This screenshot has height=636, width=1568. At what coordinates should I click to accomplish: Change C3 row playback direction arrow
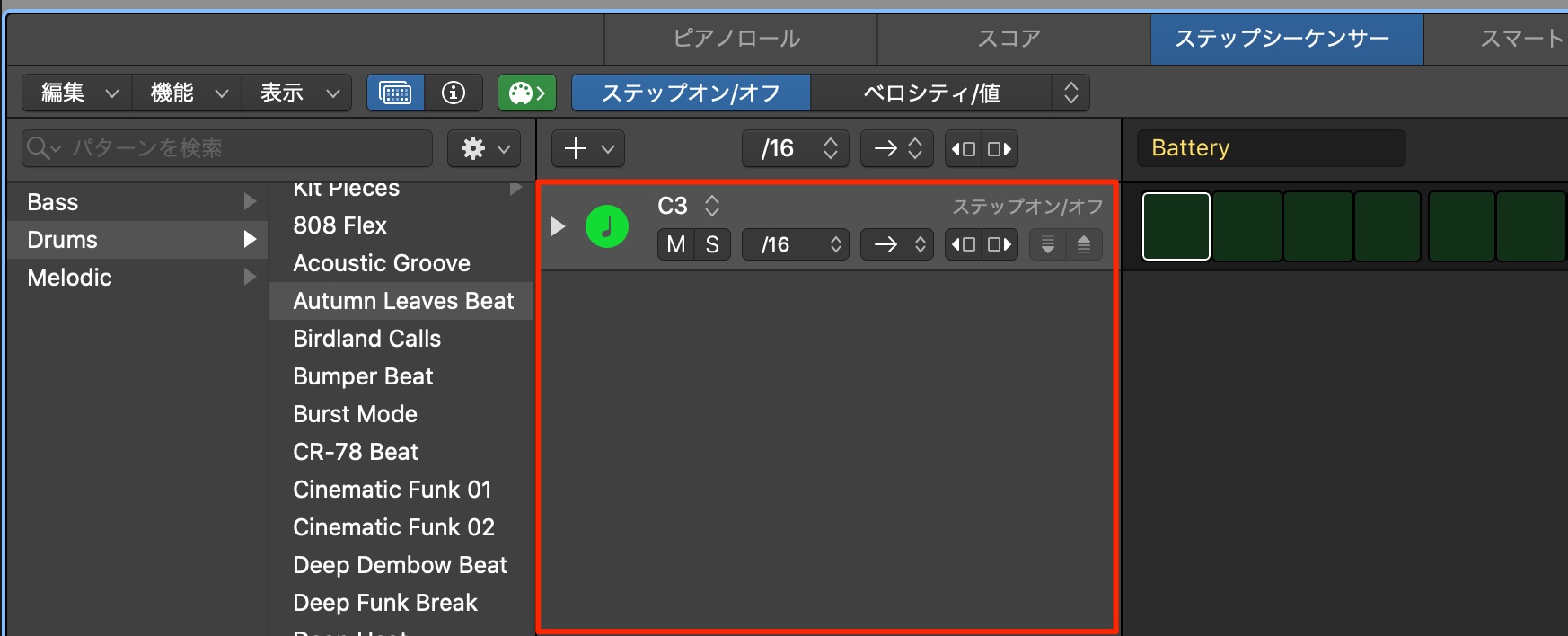click(x=897, y=244)
